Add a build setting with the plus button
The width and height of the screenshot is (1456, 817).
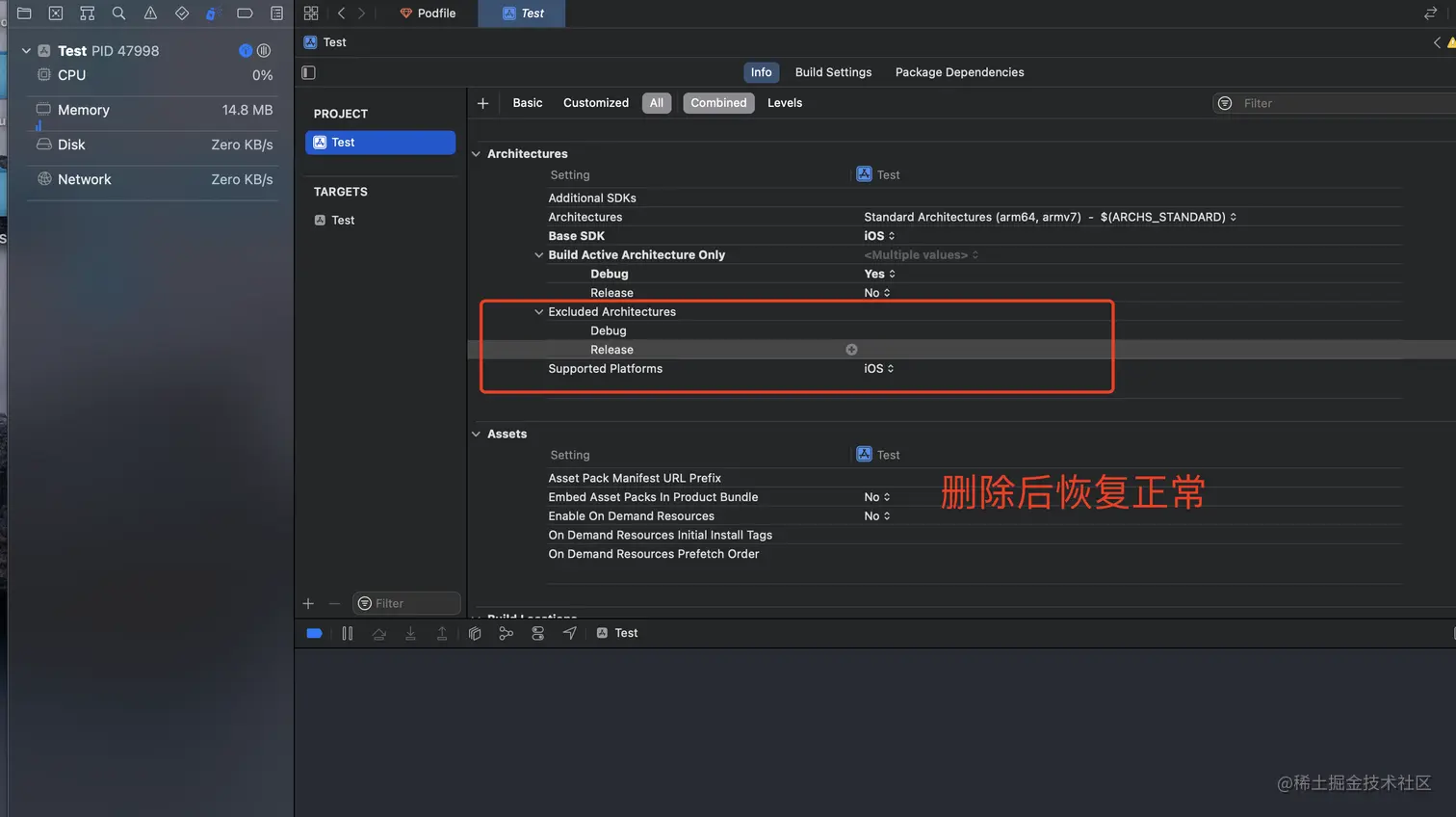pyautogui.click(x=482, y=103)
